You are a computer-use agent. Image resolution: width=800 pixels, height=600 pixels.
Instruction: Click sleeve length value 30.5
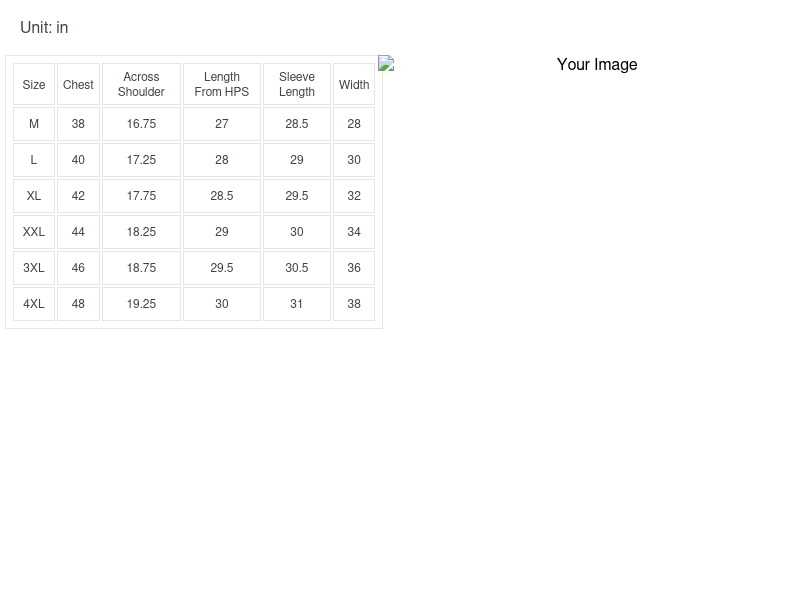tap(297, 268)
